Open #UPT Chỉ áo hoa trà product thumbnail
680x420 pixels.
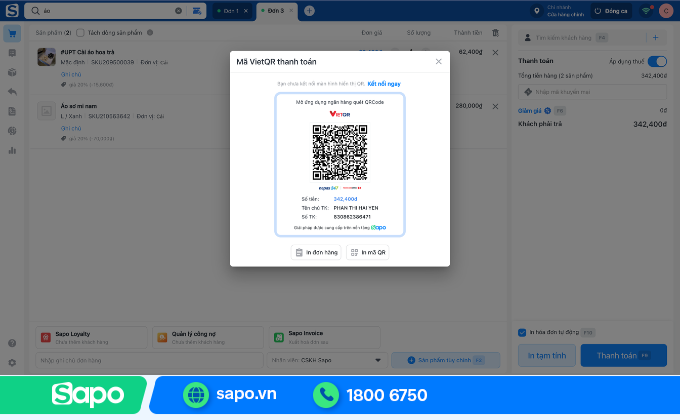(46, 57)
